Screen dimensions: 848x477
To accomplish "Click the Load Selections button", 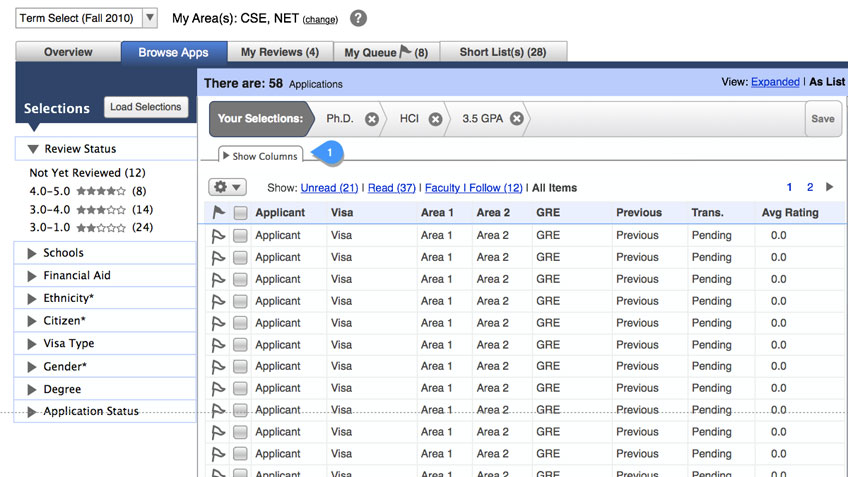I will point(146,107).
